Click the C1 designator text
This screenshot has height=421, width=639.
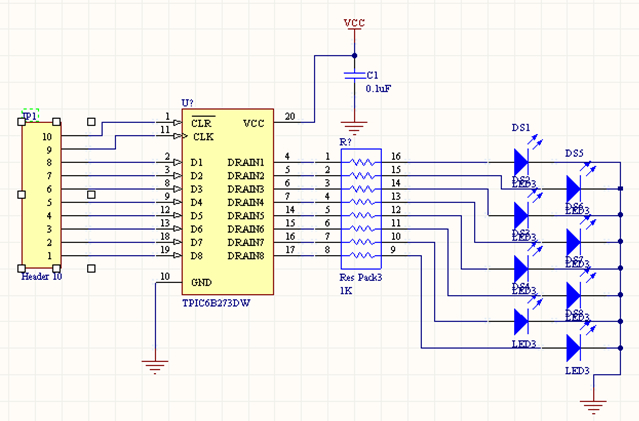click(x=373, y=75)
